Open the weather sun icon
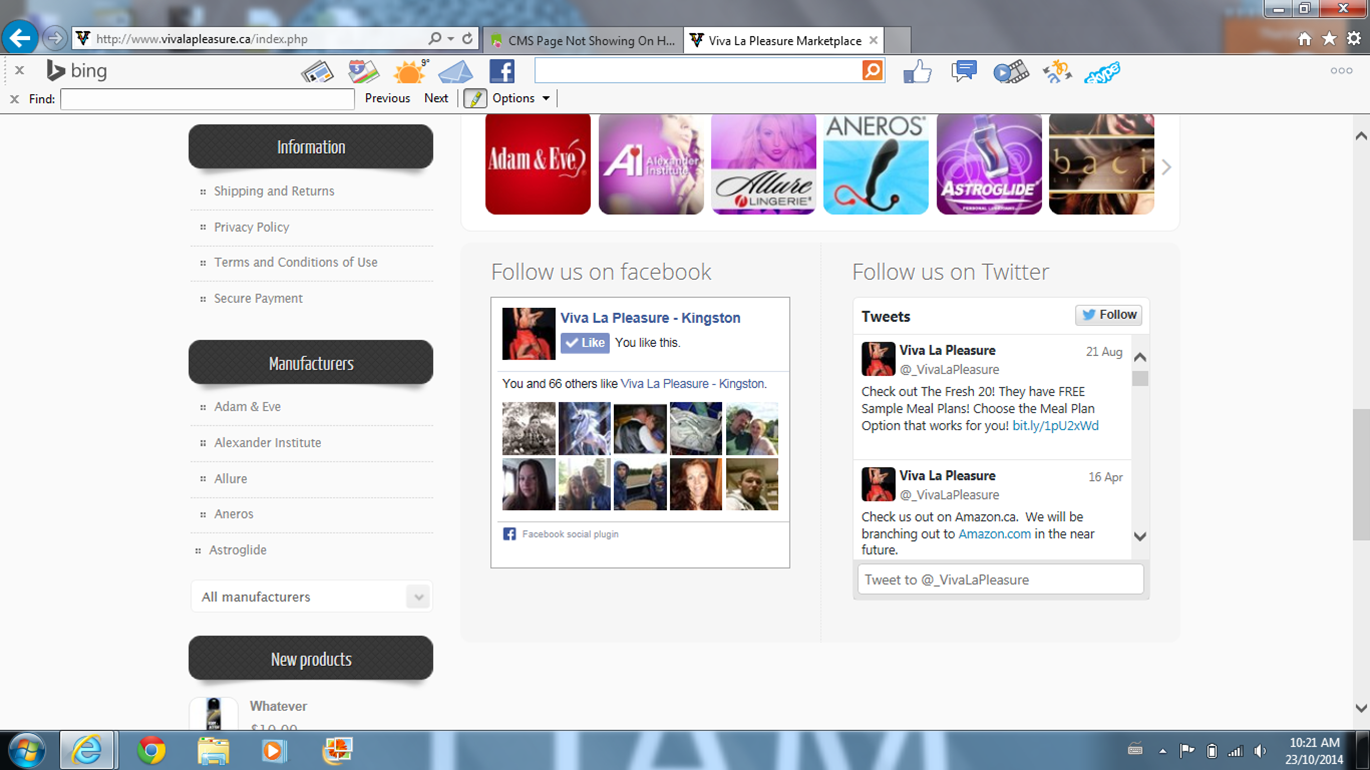This screenshot has width=1370, height=770. [x=410, y=71]
